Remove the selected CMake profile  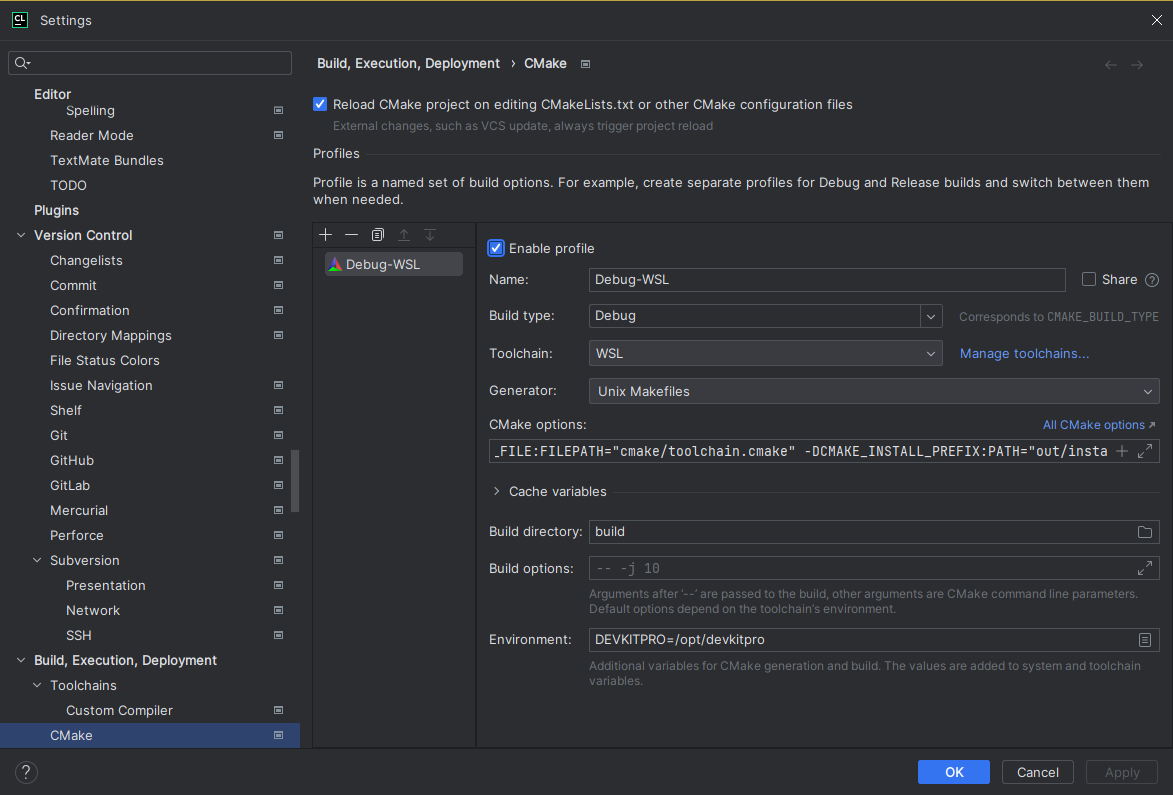tap(352, 235)
